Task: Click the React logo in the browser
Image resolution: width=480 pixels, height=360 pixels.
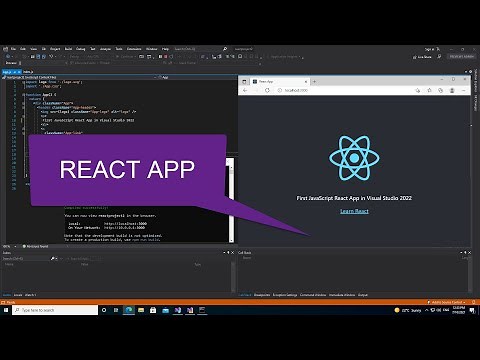Action: [354, 157]
